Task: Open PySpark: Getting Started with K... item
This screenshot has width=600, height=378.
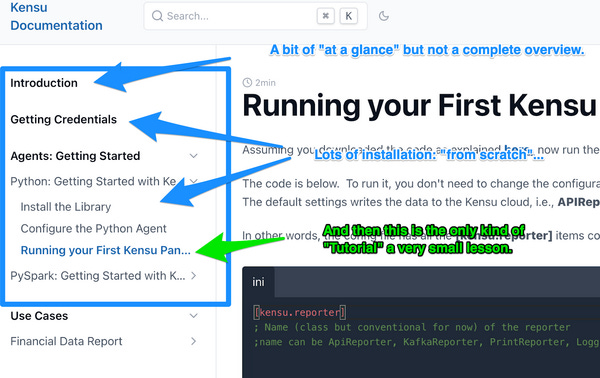Action: point(98,276)
